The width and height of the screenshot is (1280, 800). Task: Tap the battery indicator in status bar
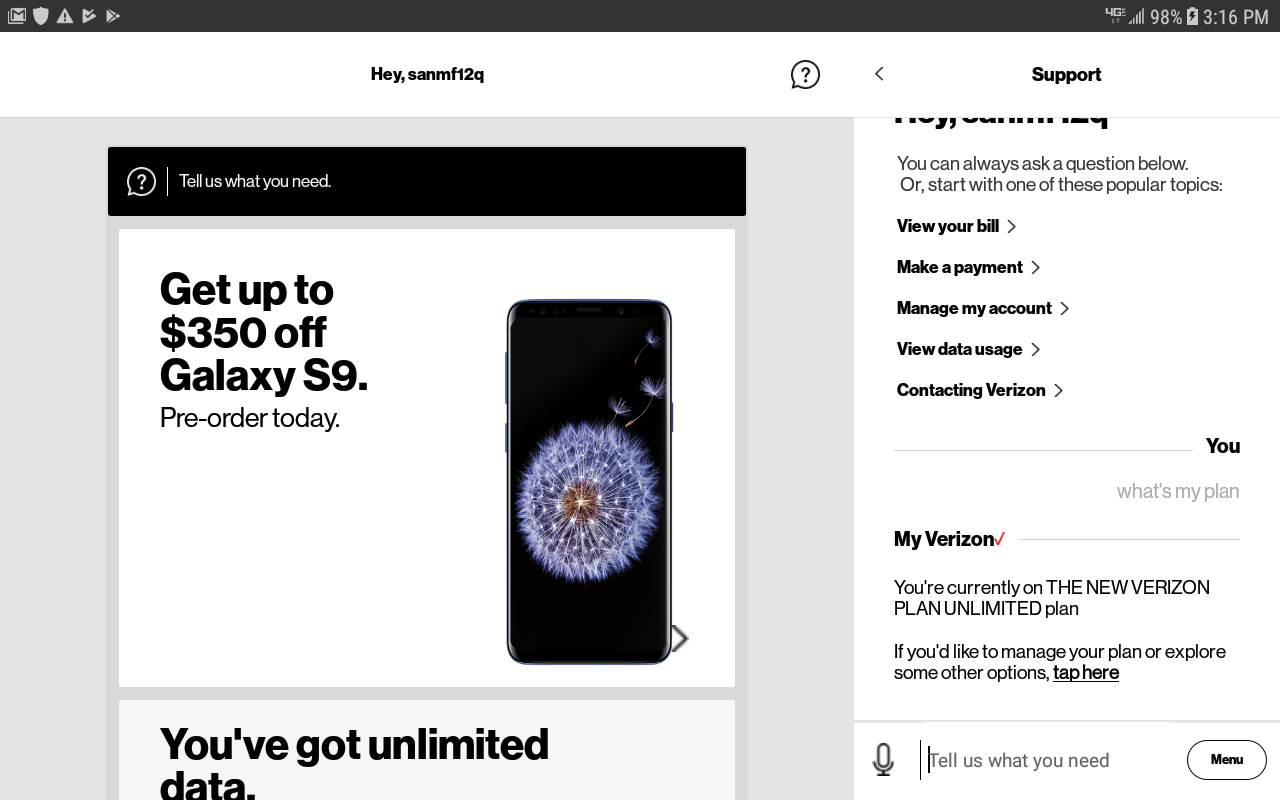tap(1192, 16)
